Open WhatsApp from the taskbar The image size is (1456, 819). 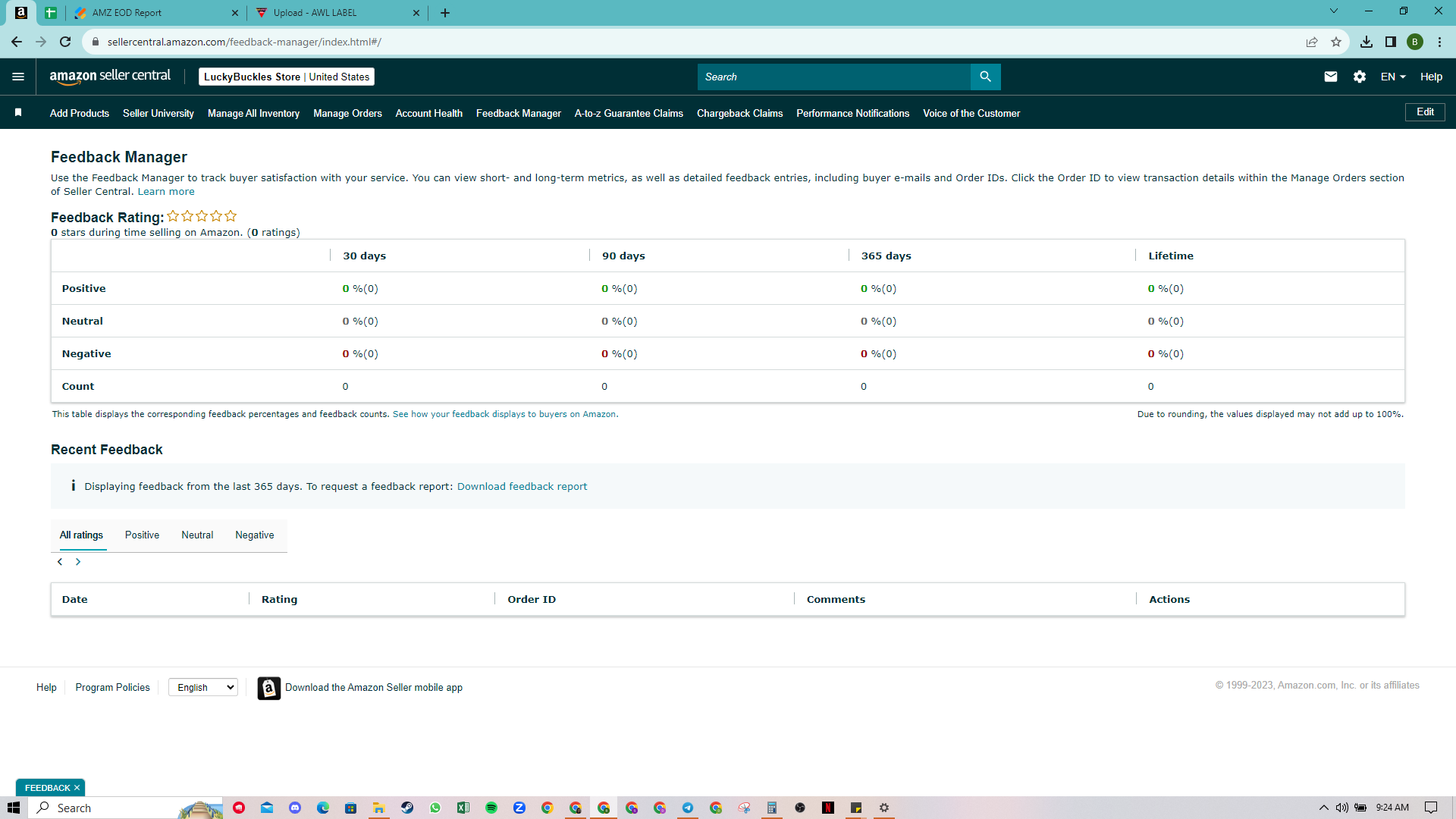[x=435, y=808]
